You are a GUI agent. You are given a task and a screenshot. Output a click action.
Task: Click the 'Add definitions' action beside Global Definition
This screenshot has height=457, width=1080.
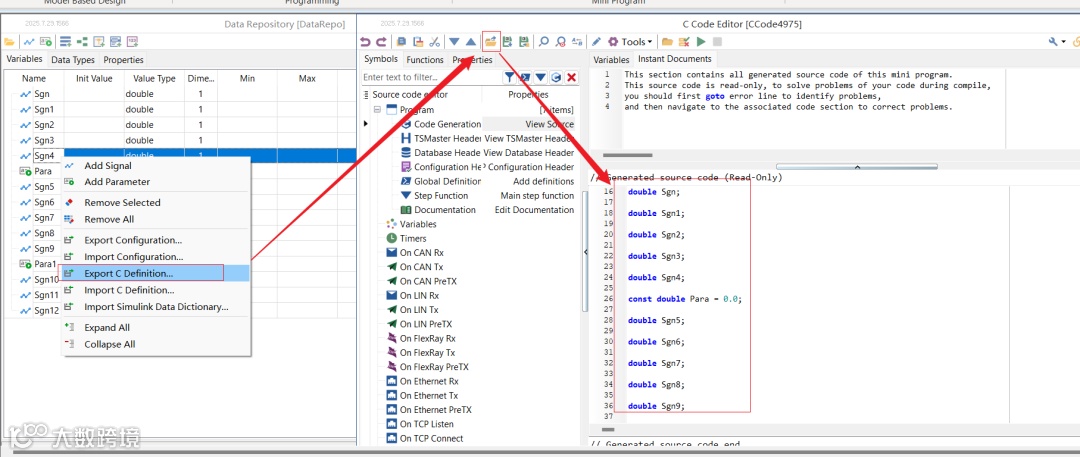click(543, 181)
